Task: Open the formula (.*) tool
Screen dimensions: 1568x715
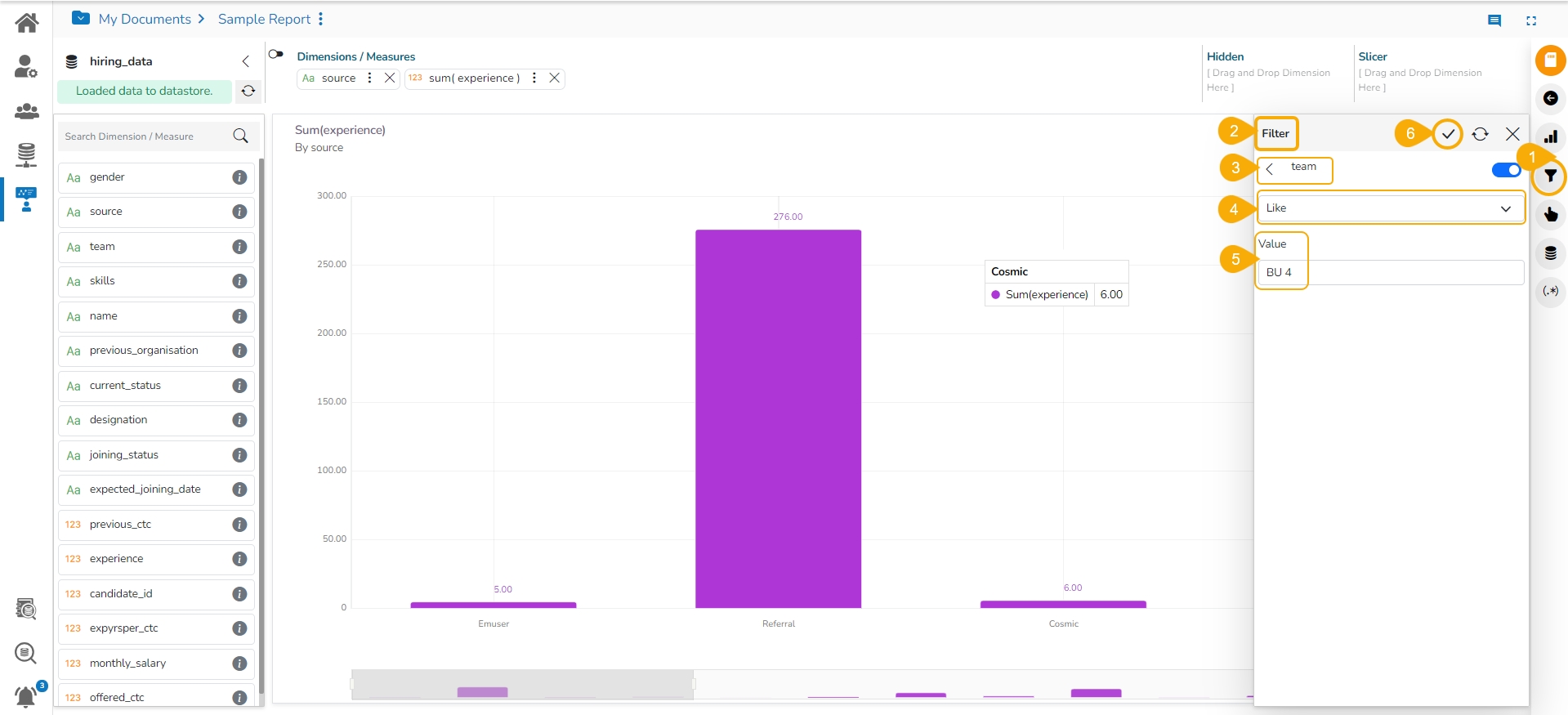Action: pos(1550,291)
